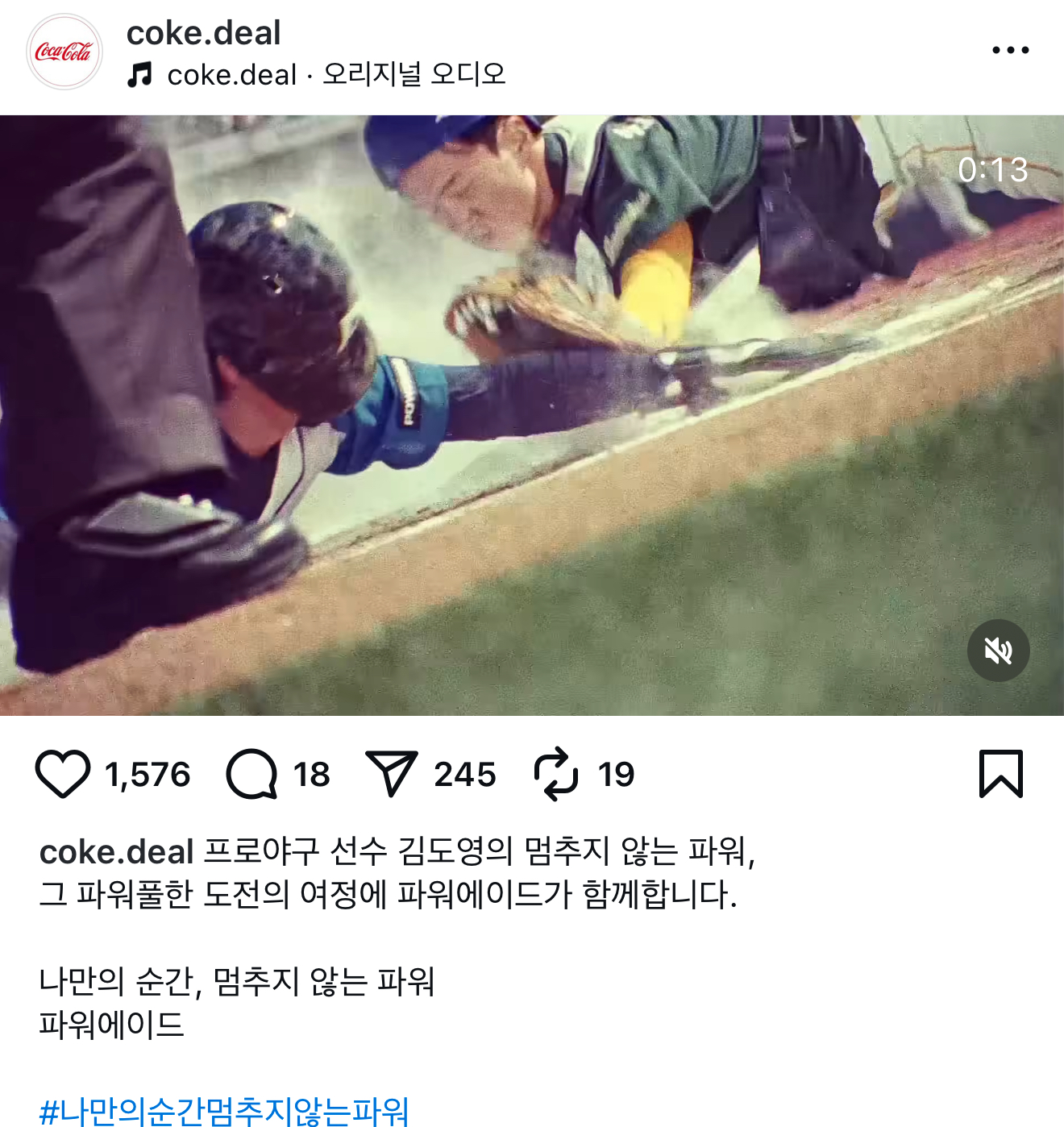Viewport: 1064px width, 1127px height.
Task: Tap the video to pause playback
Action: pyautogui.click(x=532, y=415)
